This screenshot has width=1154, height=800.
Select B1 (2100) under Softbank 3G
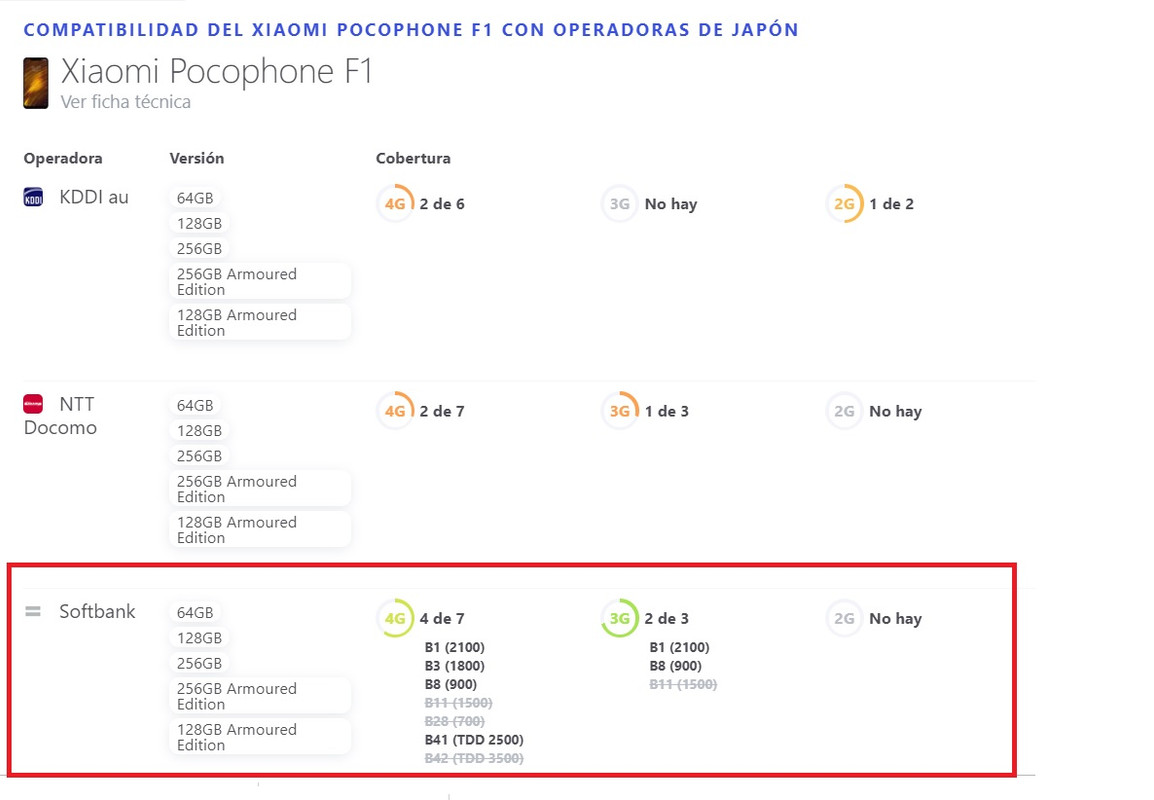click(x=679, y=648)
